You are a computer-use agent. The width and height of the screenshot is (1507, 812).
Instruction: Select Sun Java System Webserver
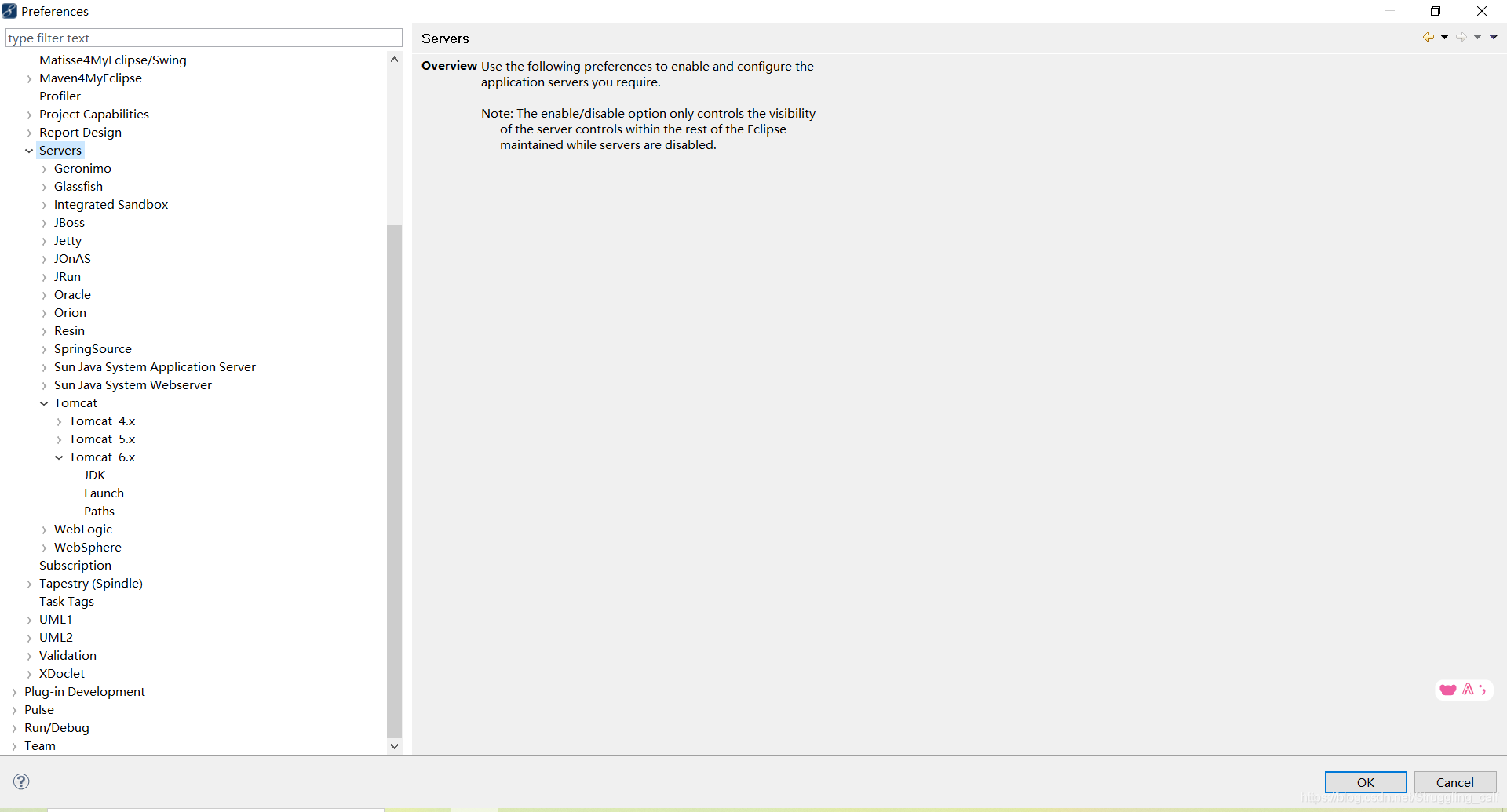click(133, 385)
